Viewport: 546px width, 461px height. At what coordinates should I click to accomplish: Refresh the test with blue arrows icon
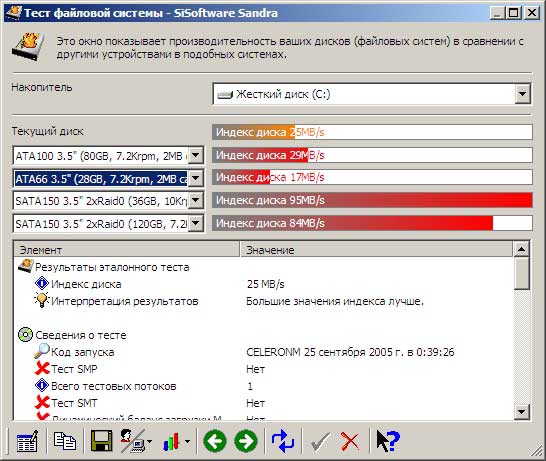tap(283, 441)
